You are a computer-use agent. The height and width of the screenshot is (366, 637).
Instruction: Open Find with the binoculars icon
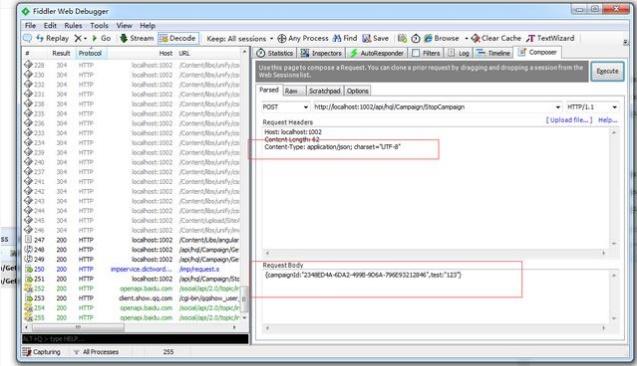(345, 38)
